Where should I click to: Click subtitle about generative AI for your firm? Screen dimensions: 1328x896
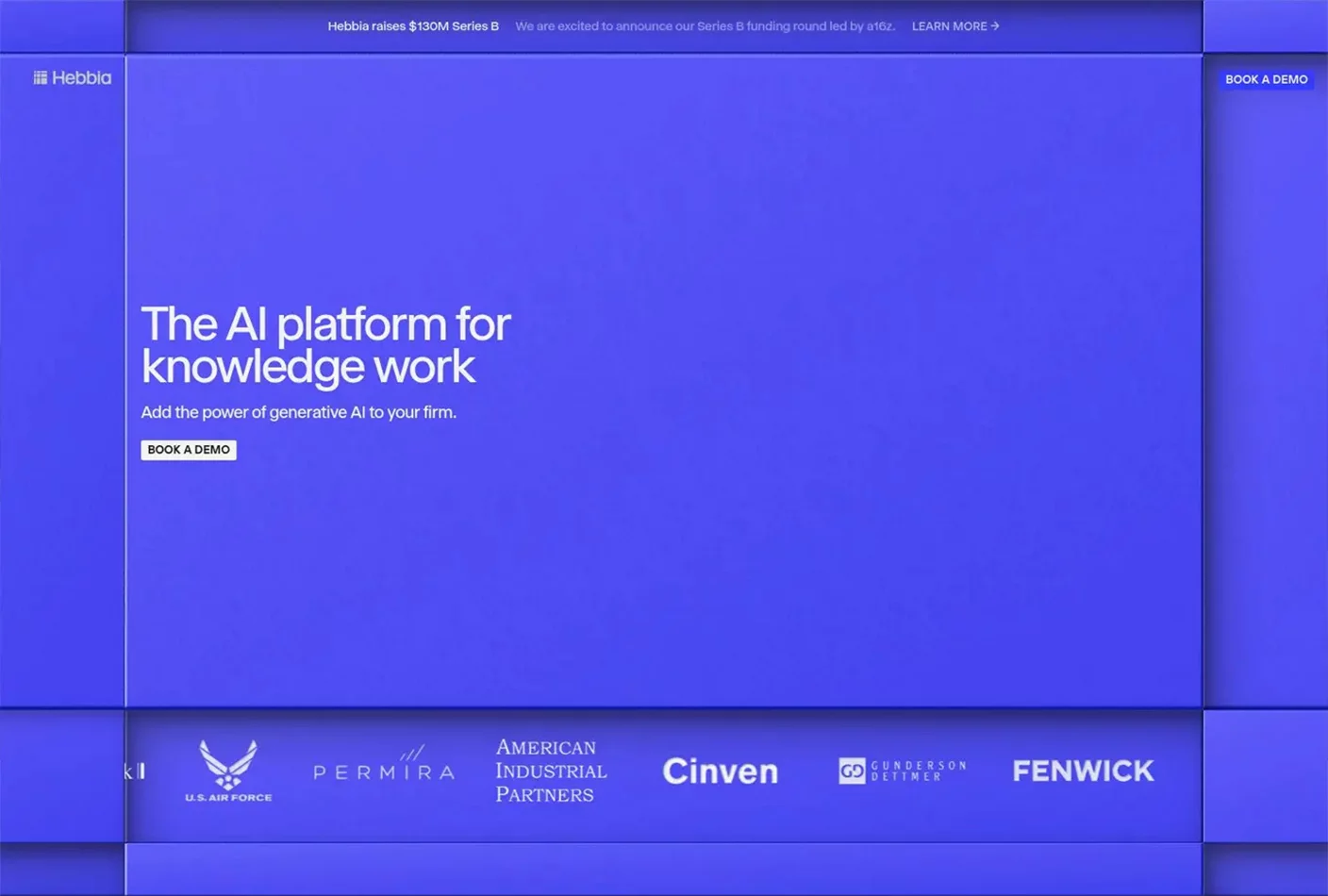coord(298,412)
